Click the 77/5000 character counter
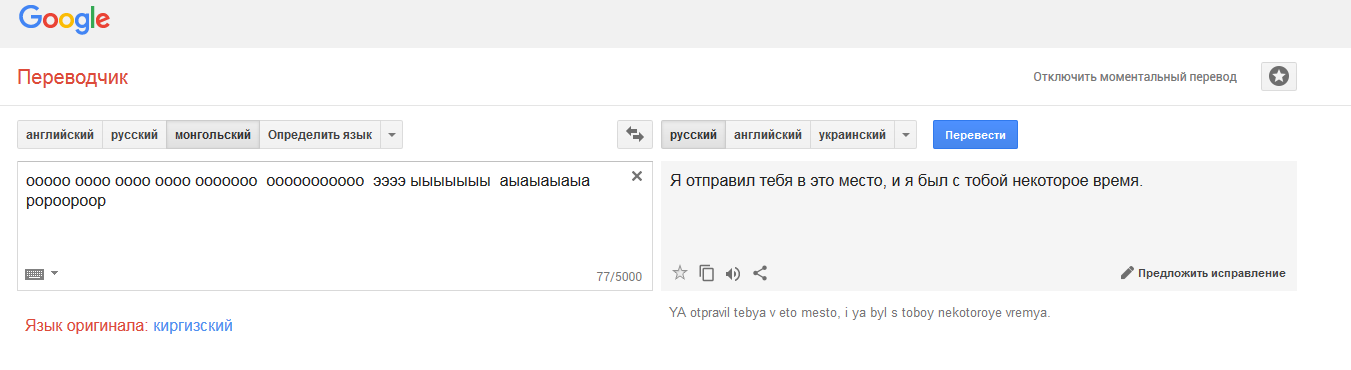Screen dimensions: 1351x370 [x=619, y=277]
